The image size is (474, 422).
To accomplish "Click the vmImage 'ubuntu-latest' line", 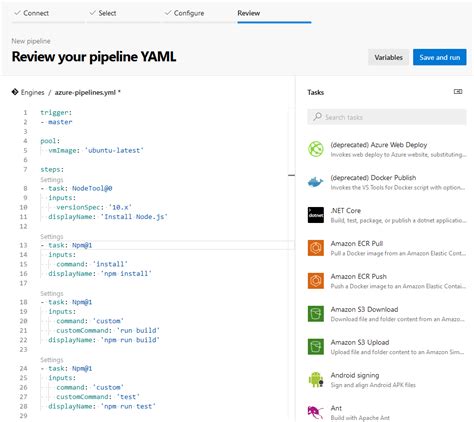I will tap(96, 150).
